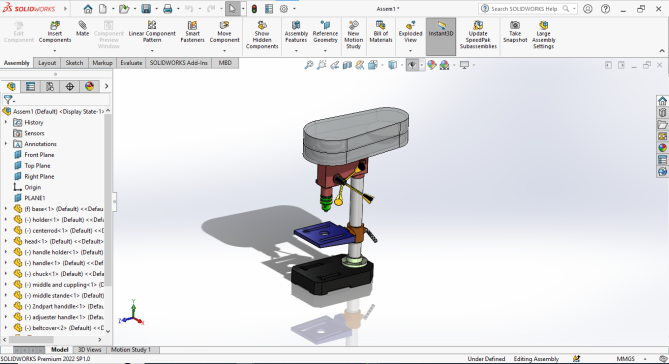Open Linear Component Pattern tool
This screenshot has width=669, height=364.
coord(152,32)
